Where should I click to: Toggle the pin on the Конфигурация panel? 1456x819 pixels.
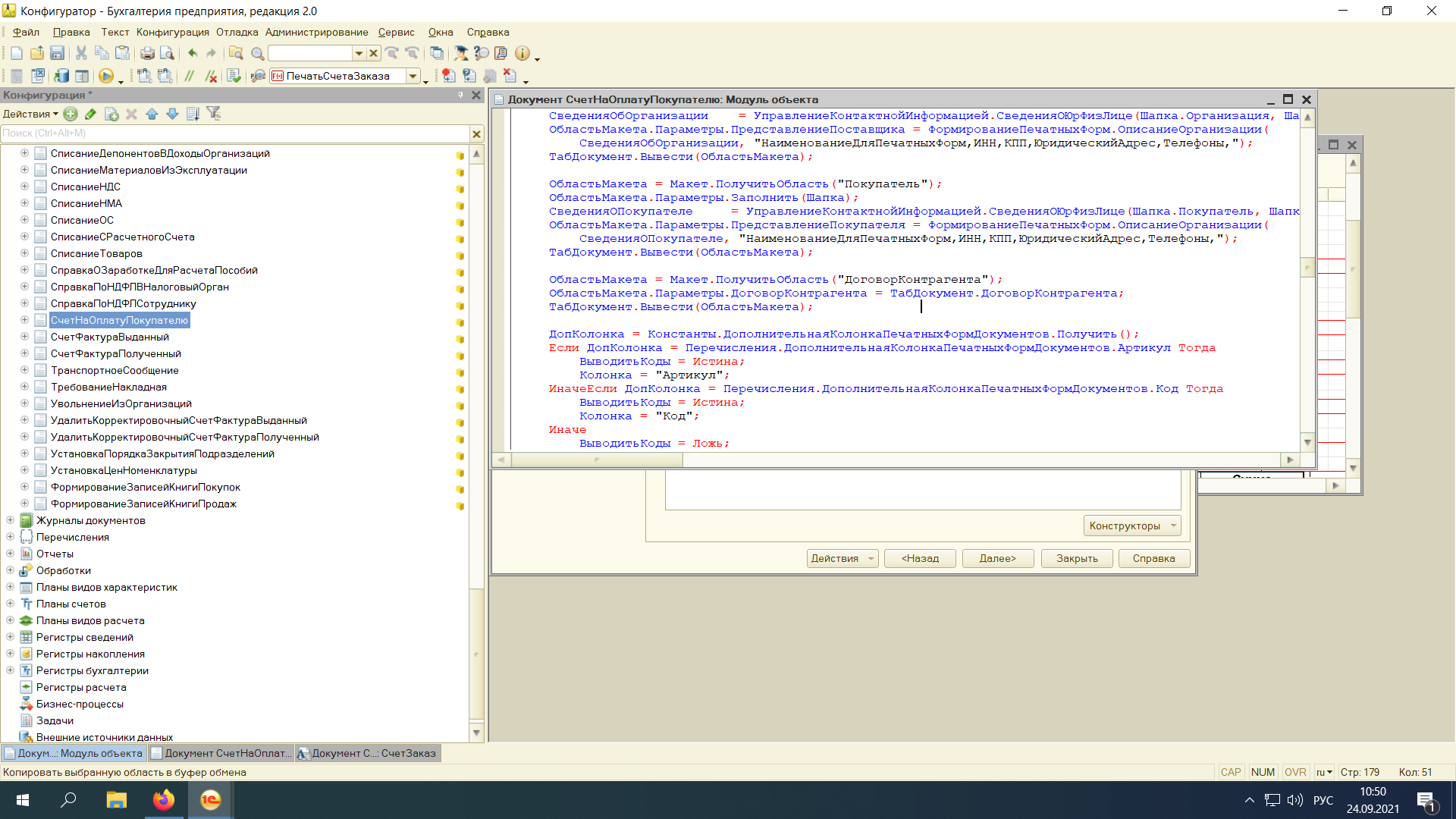pos(460,95)
